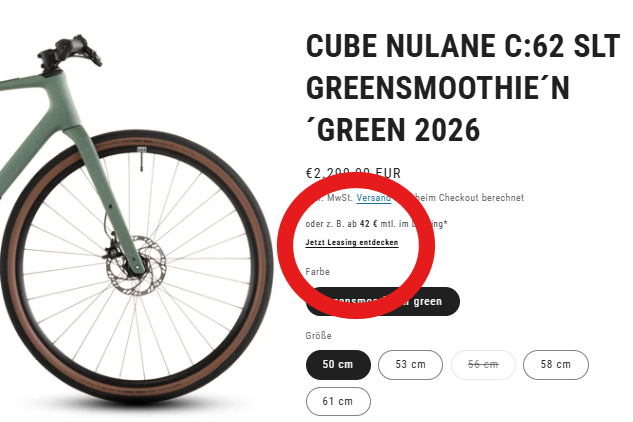Pick the 58 cm frame size
The image size is (633, 422).
(556, 365)
